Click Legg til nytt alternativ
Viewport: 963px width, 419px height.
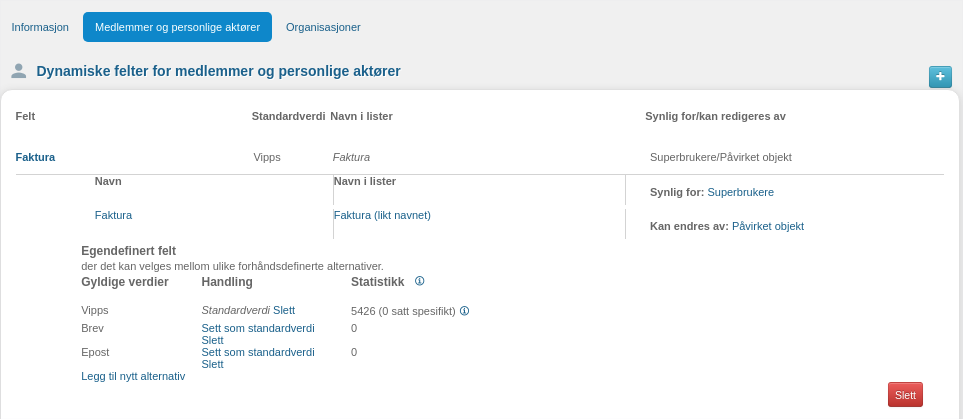(133, 376)
